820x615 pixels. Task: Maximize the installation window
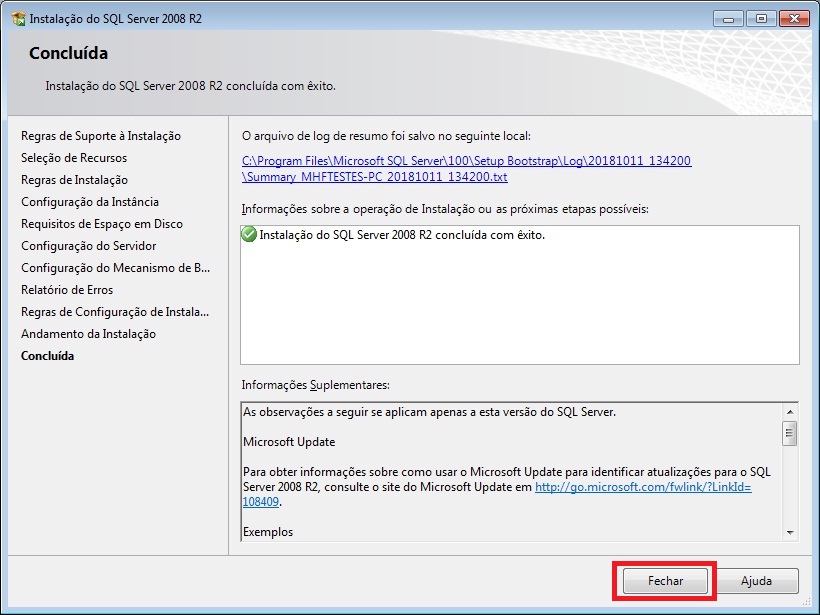tap(761, 19)
